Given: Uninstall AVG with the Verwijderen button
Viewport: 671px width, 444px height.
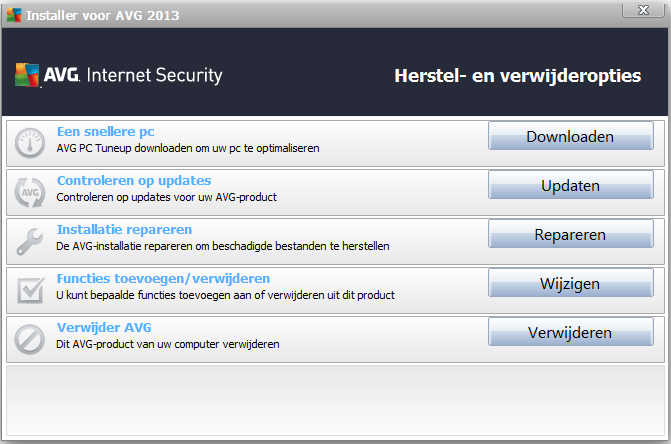Looking at the screenshot, I should click(570, 332).
